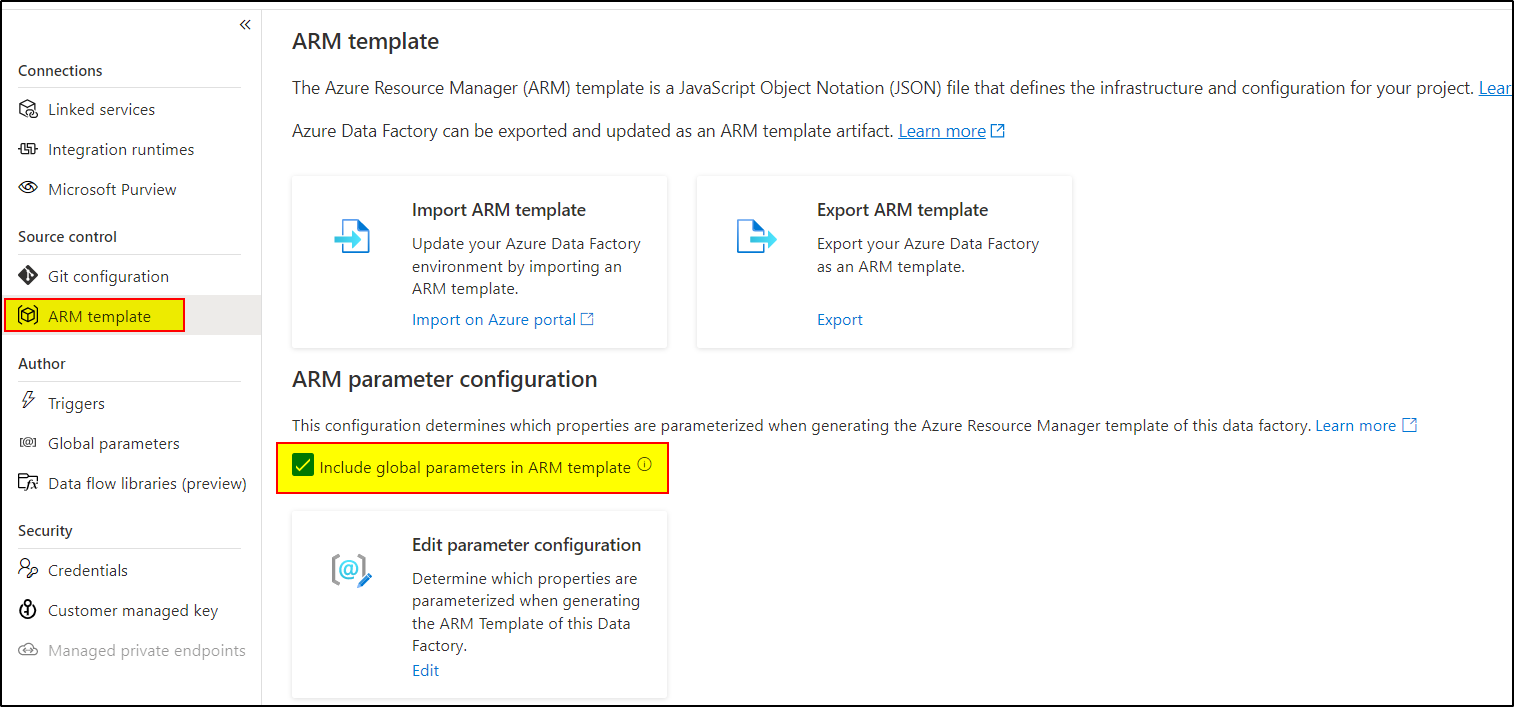1514x707 pixels.
Task: Click the Export ARM template arrow icon
Action: (x=756, y=236)
